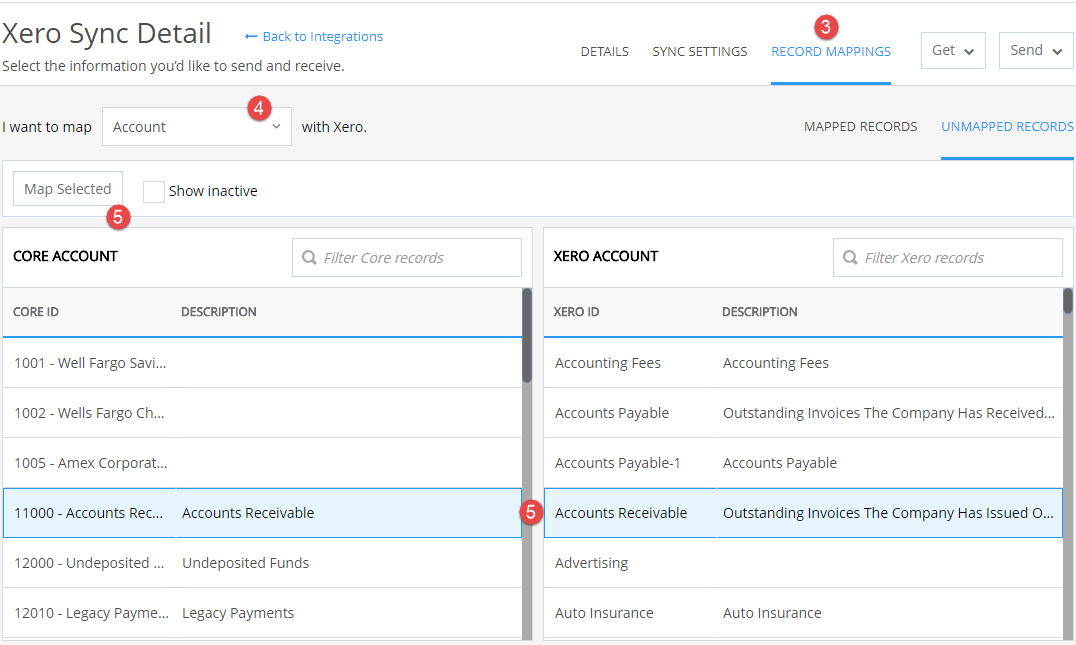Select the Xero ID Accounts Payable-1
The image size is (1076, 645).
(x=618, y=463)
